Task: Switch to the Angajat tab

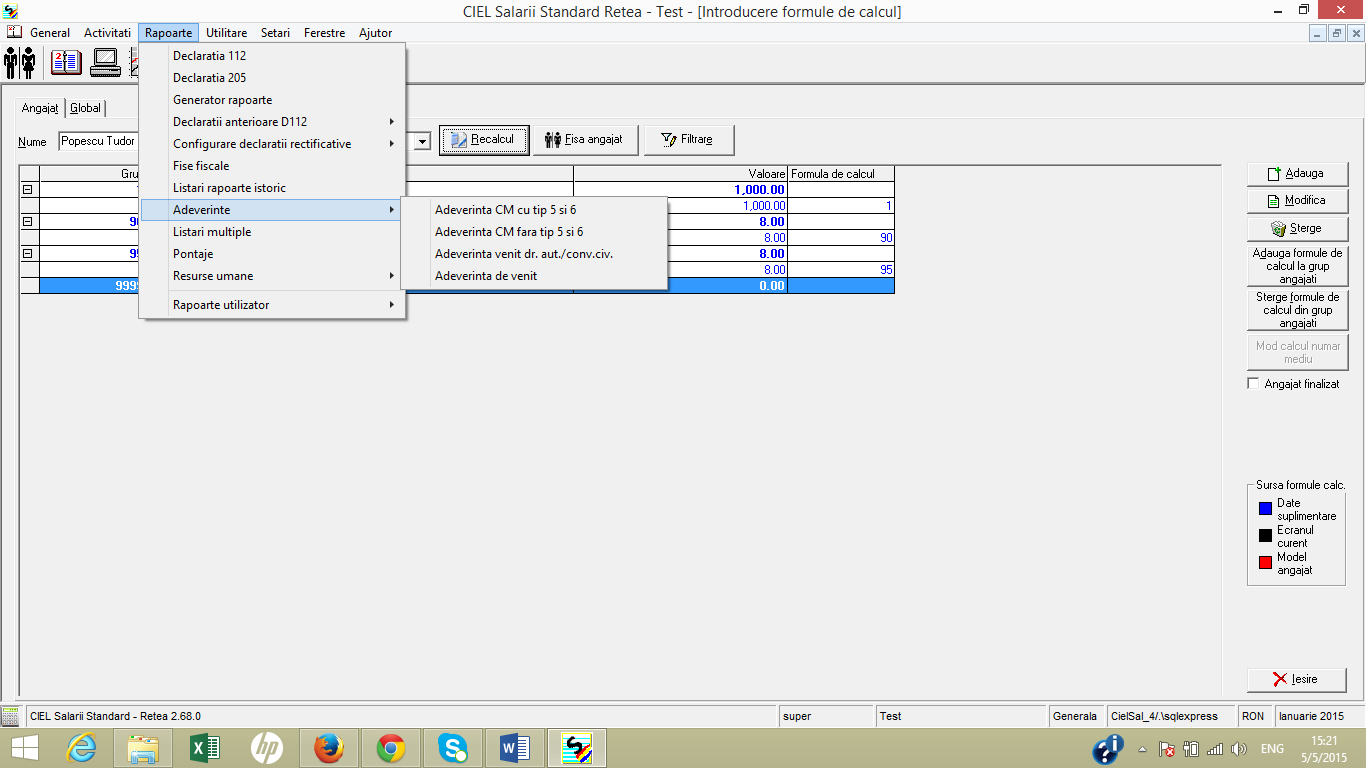Action: tap(41, 108)
